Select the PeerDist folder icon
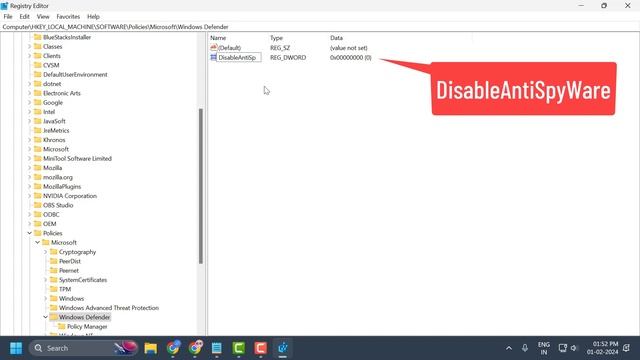Viewport: 640px width, 360px height. pos(53,261)
